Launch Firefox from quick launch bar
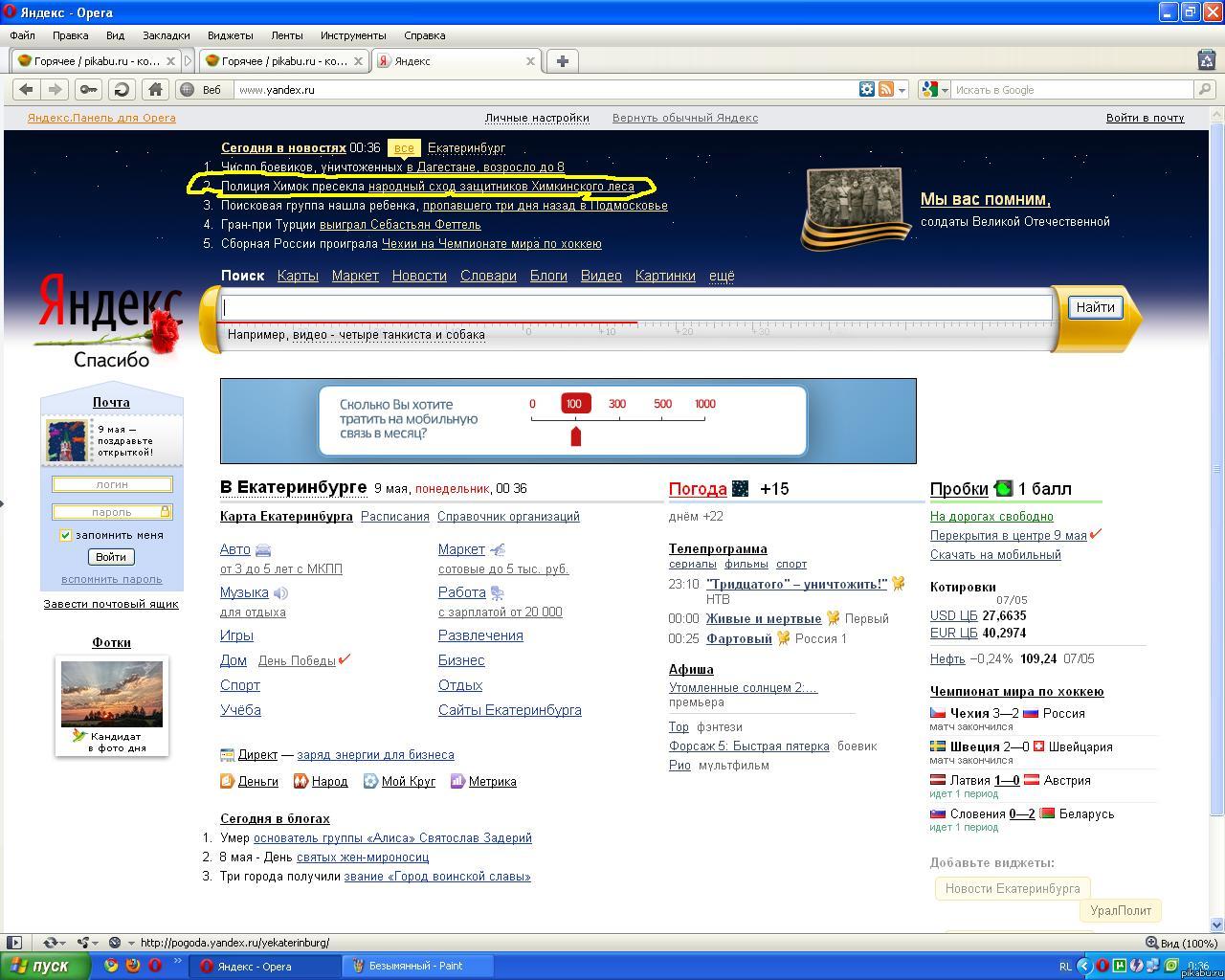 point(133,966)
